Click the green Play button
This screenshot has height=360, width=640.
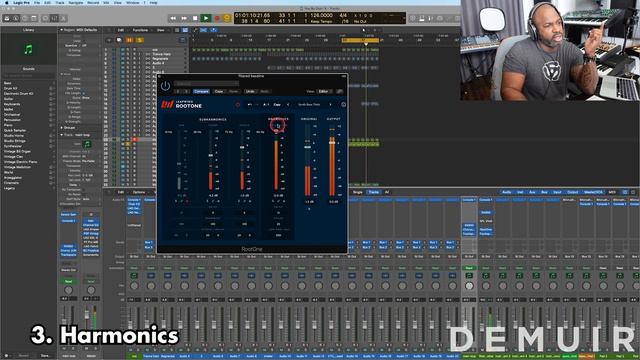206,18
